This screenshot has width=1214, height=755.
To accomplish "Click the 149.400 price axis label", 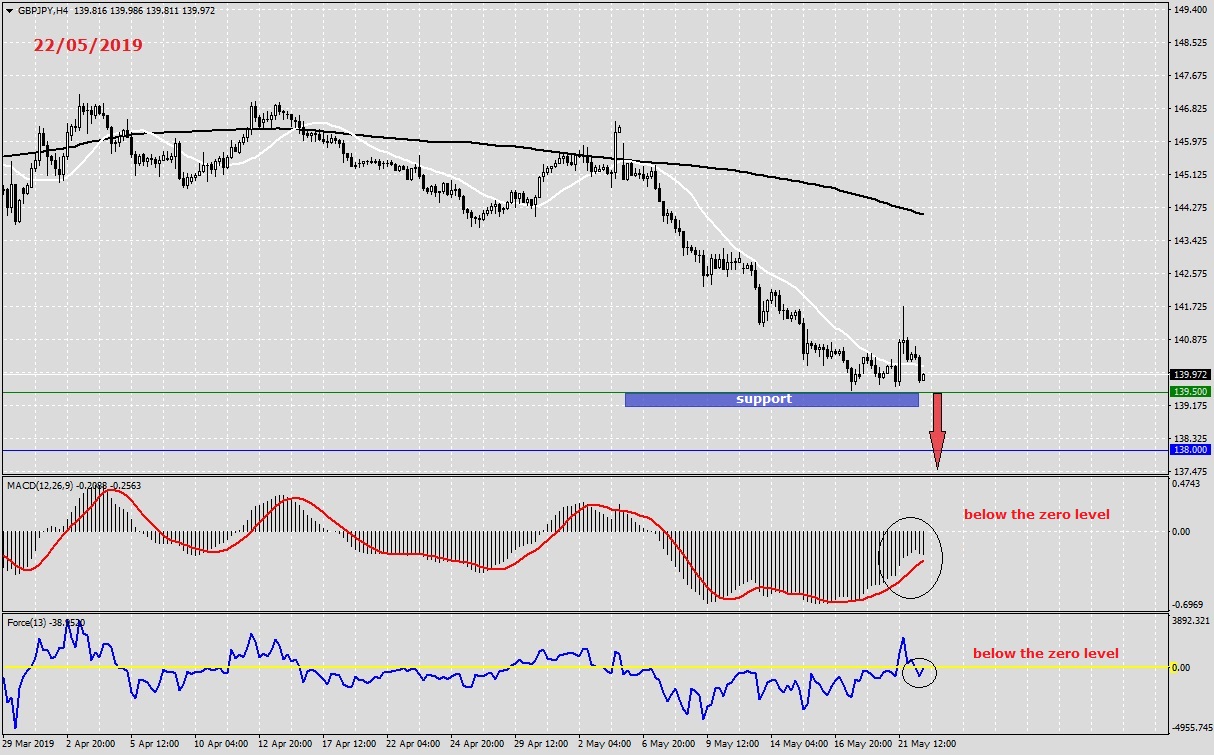I will [1189, 9].
